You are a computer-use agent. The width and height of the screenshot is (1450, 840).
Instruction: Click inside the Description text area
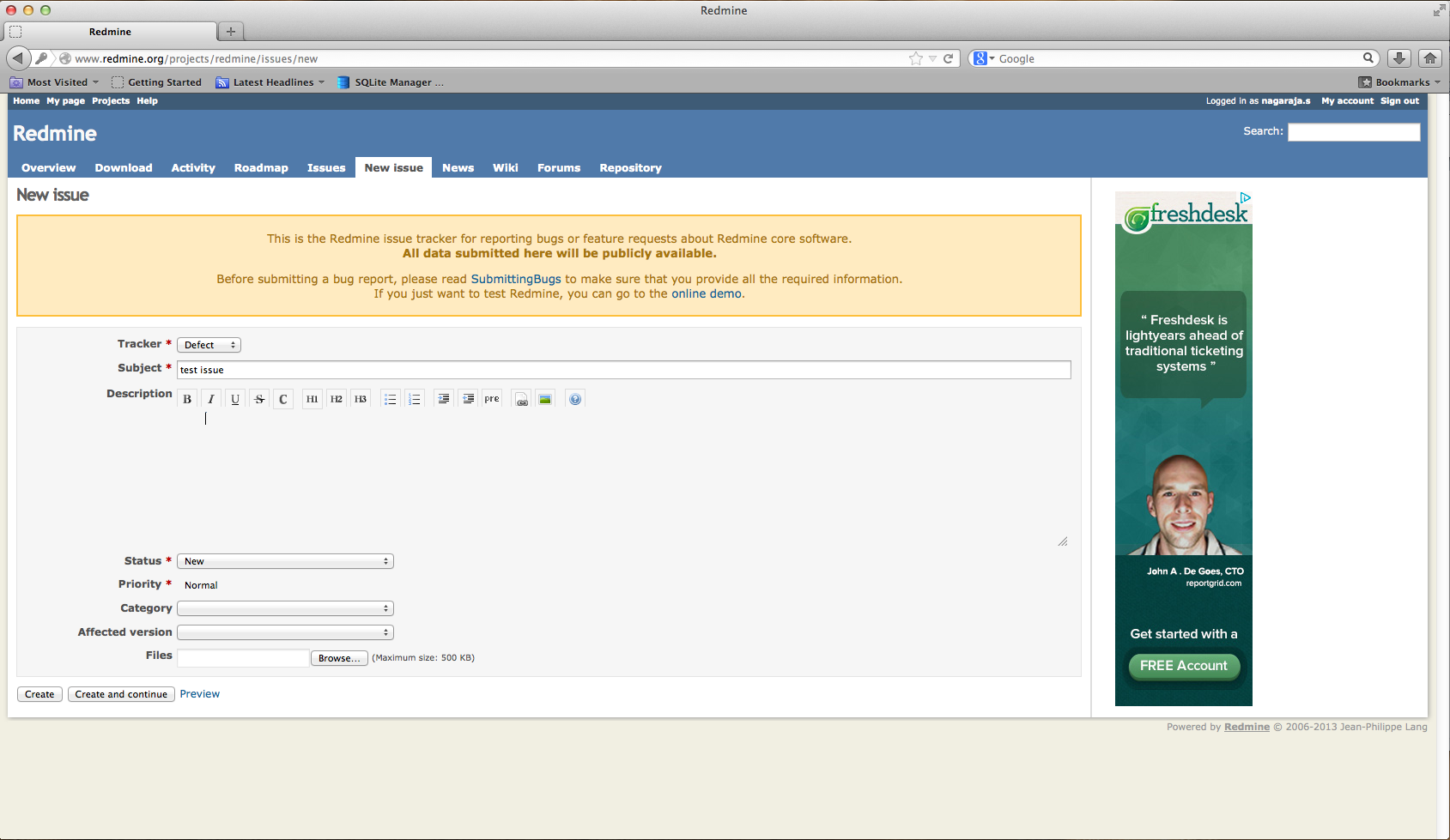click(624, 480)
